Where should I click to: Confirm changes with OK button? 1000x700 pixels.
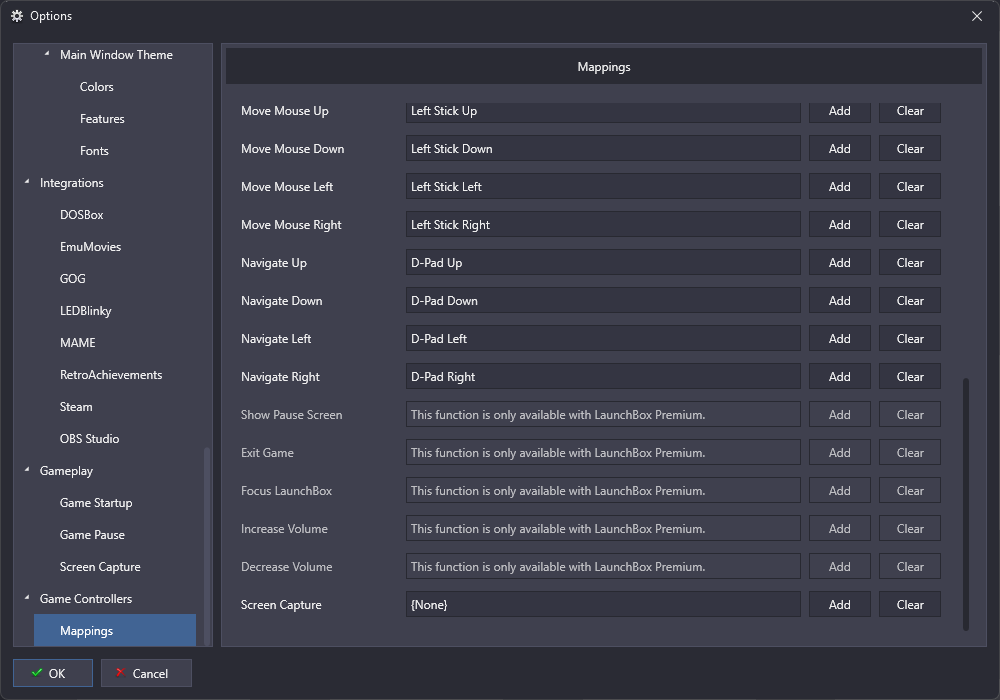(53, 673)
